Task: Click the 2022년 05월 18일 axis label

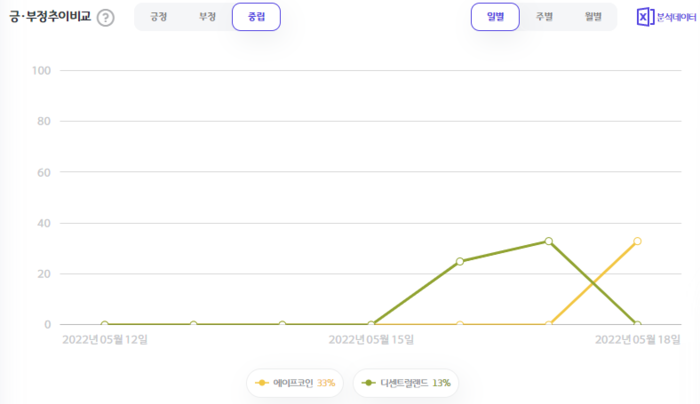Action: 637,340
